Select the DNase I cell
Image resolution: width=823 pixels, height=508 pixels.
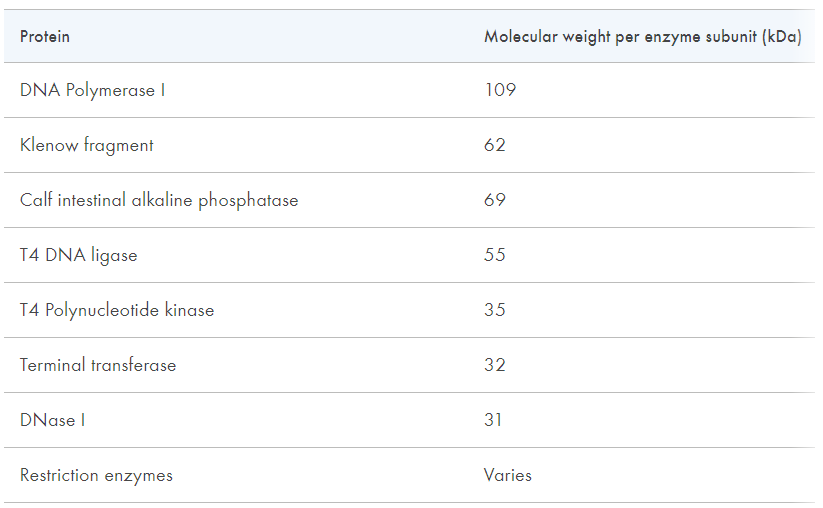[x=52, y=420]
